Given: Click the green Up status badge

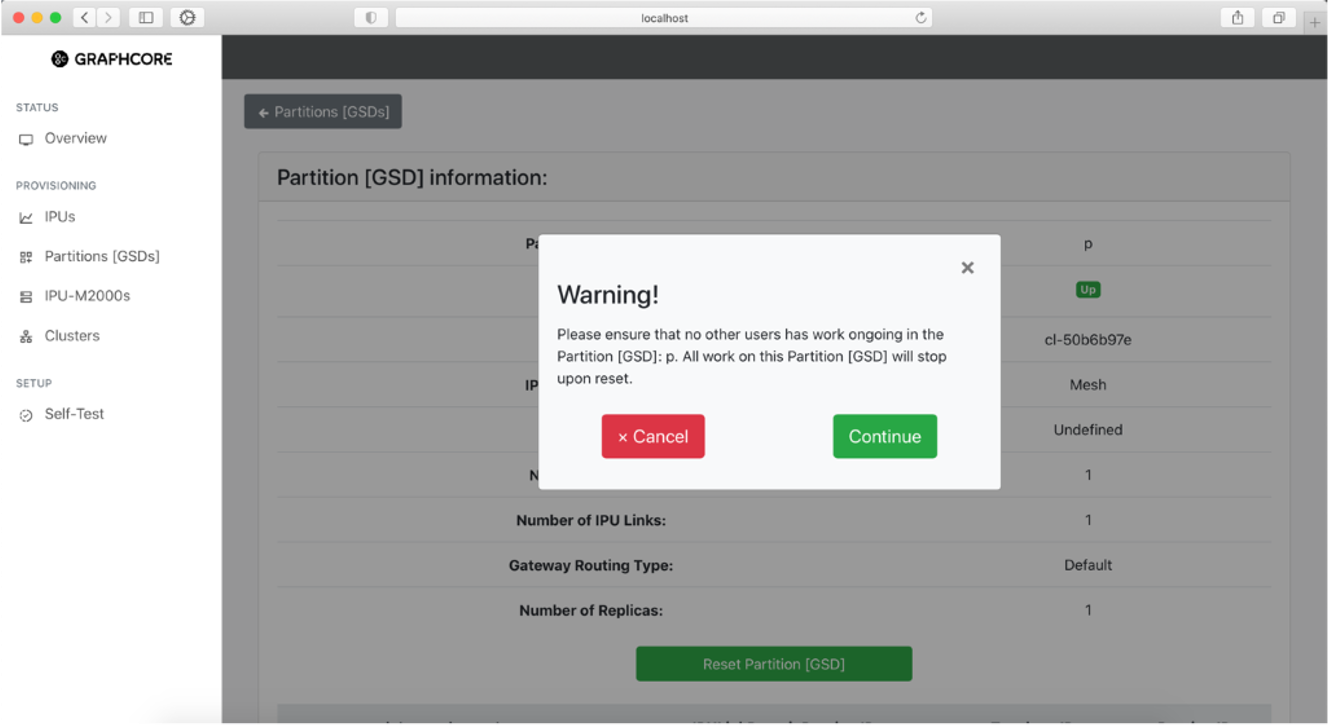Looking at the screenshot, I should point(1088,290).
